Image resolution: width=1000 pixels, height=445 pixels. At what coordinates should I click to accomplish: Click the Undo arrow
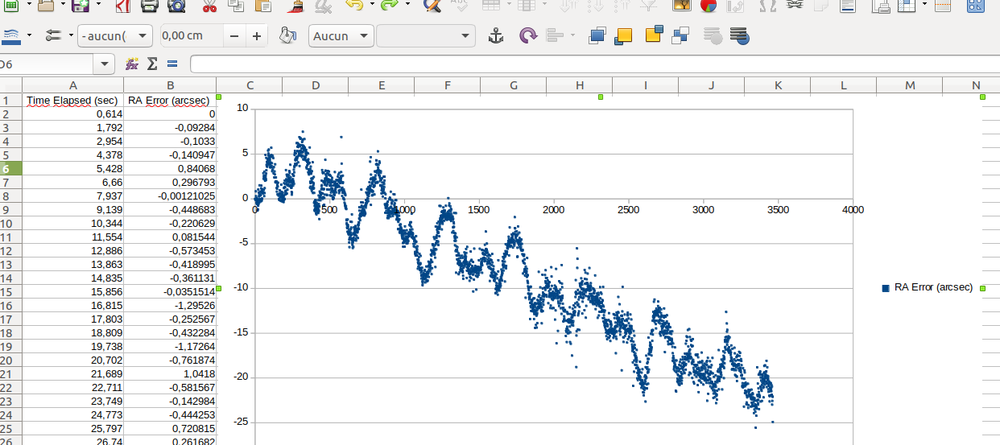(x=355, y=5)
